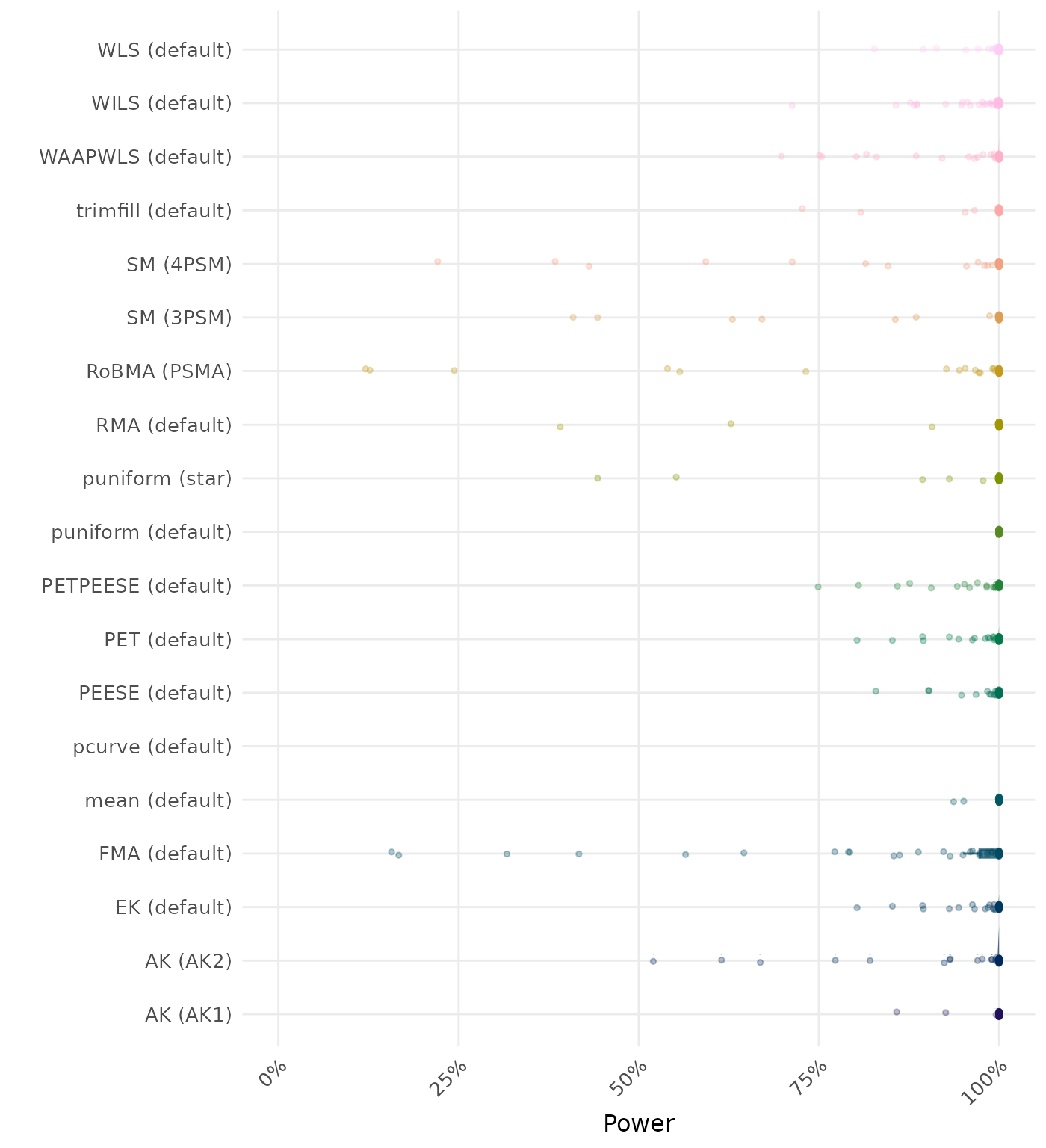1046x1148 pixels.
Task: Select the lowest-power RMA (default) data point
Action: [x=560, y=427]
